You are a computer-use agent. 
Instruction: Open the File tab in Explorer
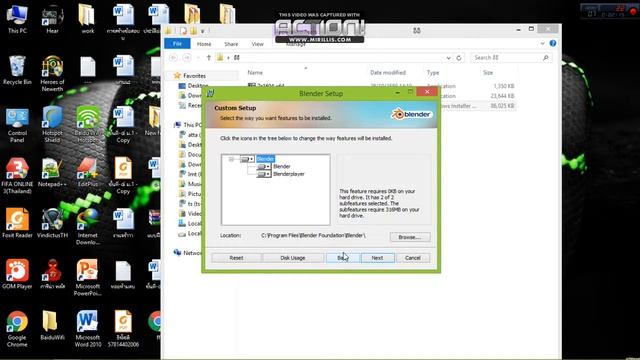point(177,44)
